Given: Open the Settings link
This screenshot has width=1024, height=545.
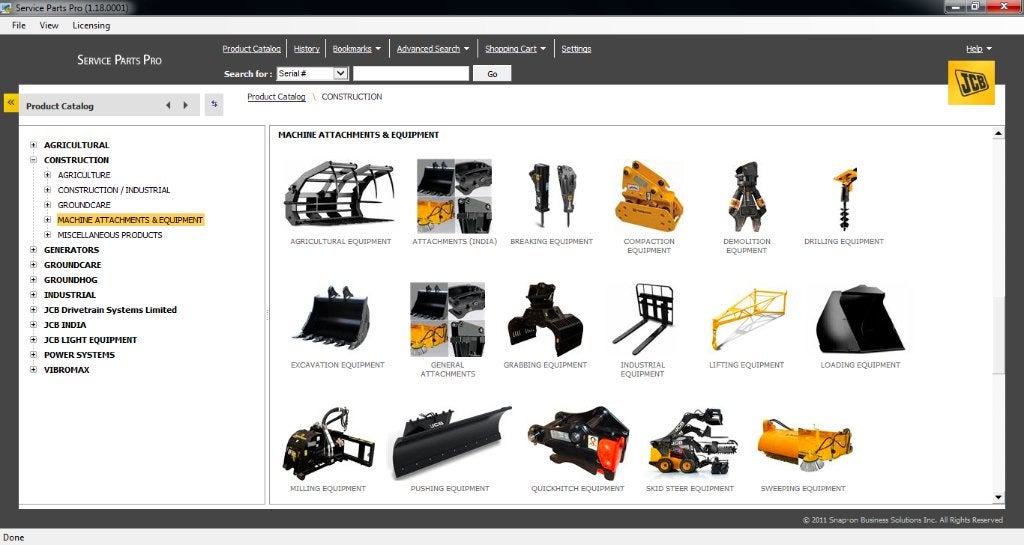Looking at the screenshot, I should click(576, 49).
